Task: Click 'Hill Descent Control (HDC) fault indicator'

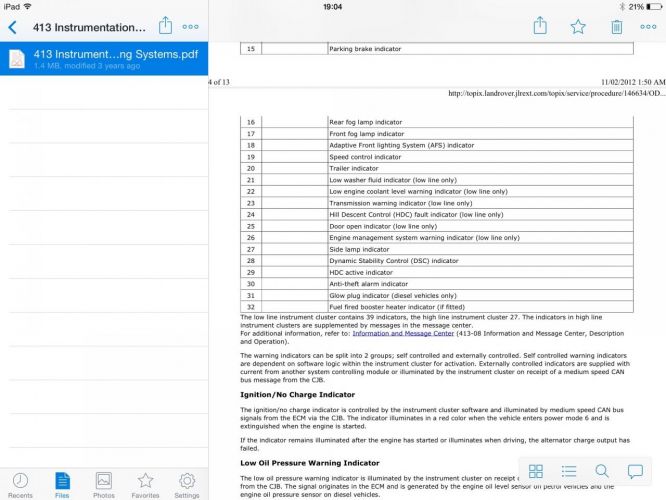Action: [x=416, y=215]
